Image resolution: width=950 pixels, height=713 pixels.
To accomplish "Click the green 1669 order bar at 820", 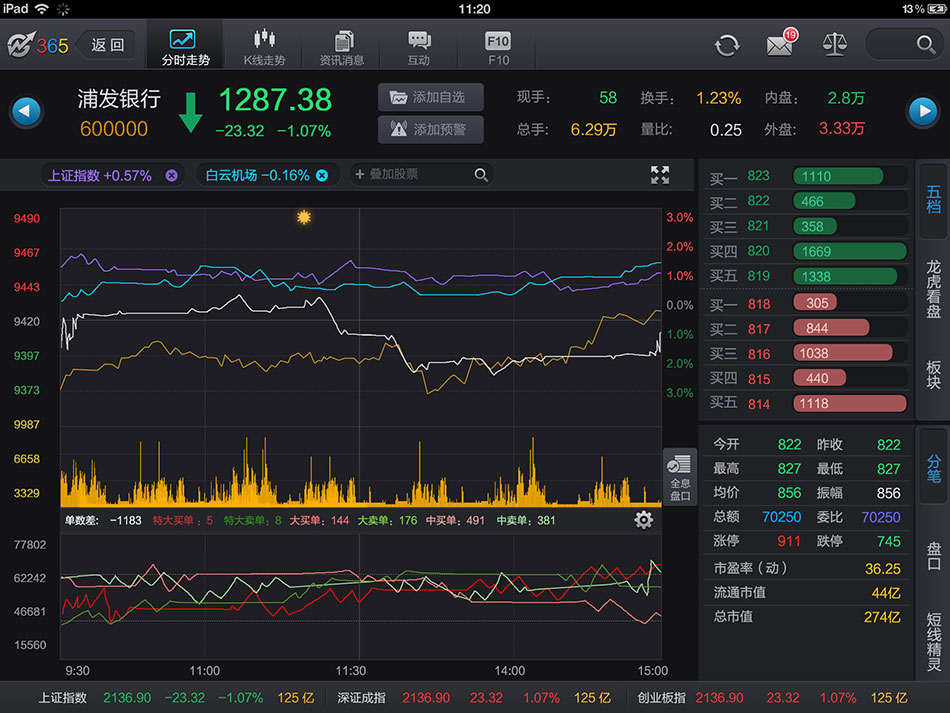I will point(850,251).
